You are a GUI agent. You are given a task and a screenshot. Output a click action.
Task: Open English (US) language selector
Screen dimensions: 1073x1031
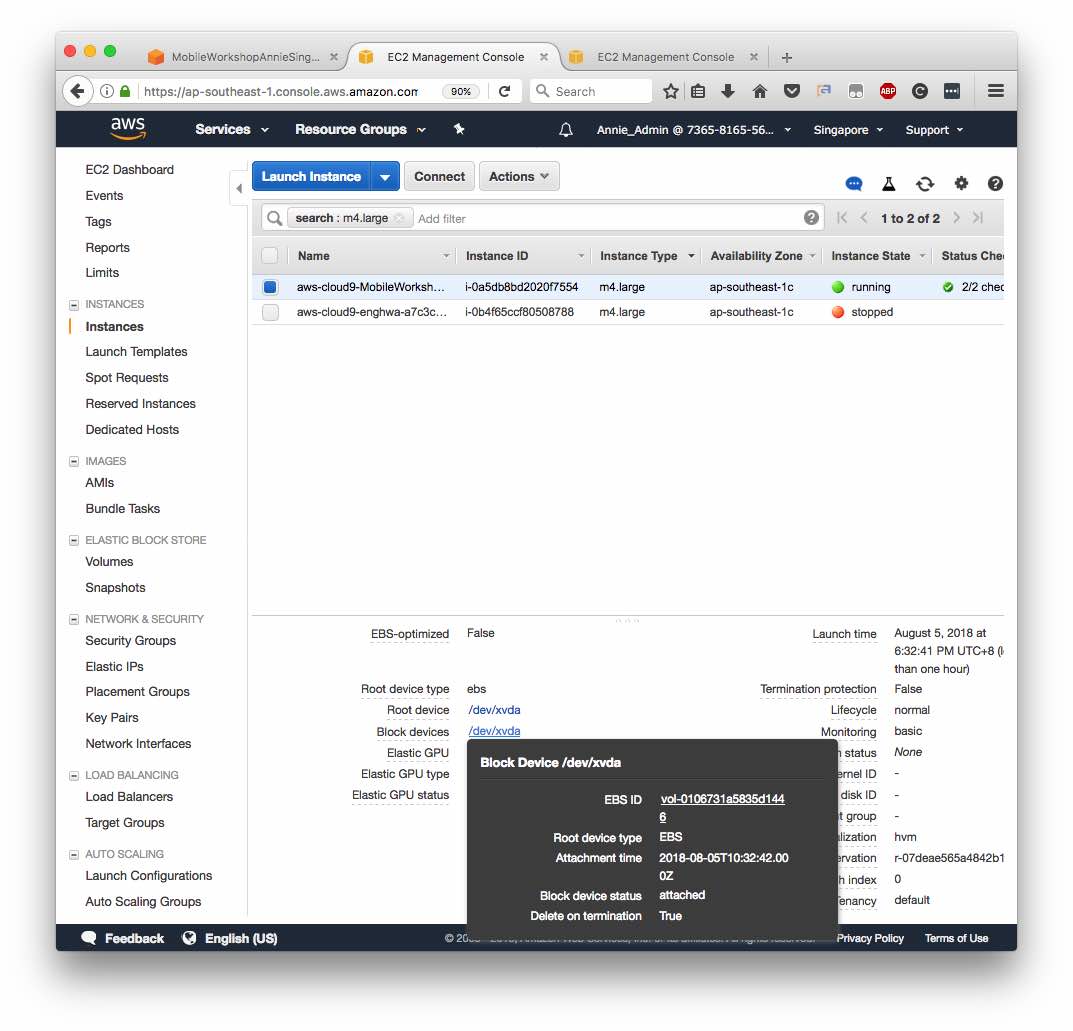tap(230, 938)
